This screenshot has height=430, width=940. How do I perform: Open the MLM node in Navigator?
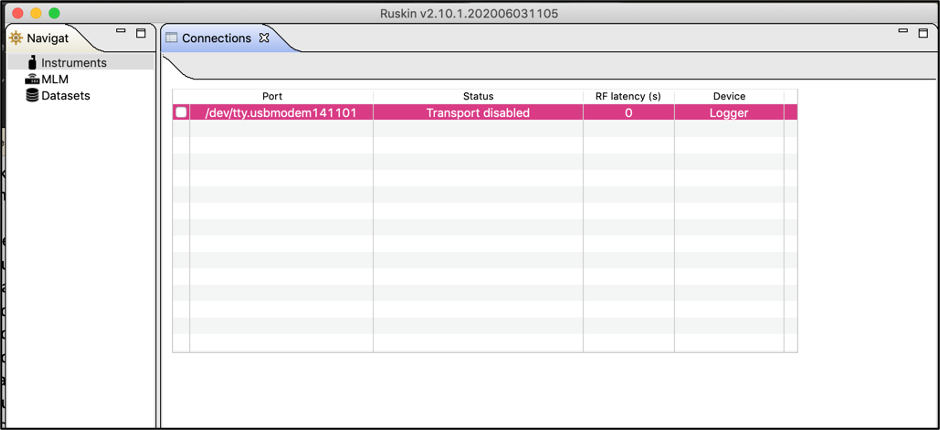54,79
